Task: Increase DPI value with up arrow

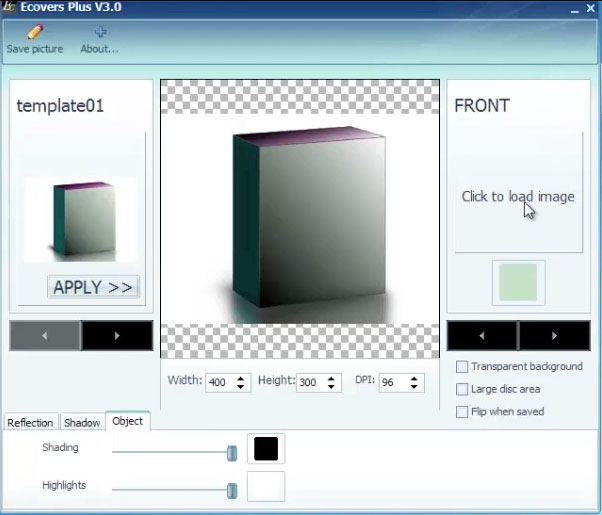Action: point(414,379)
